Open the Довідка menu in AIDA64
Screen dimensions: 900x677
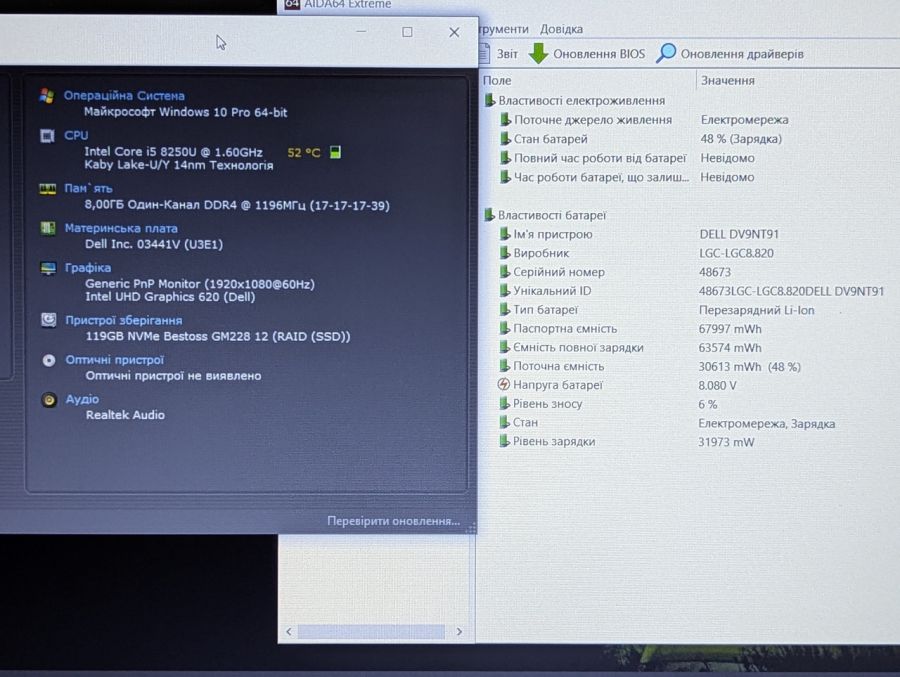[x=561, y=29]
